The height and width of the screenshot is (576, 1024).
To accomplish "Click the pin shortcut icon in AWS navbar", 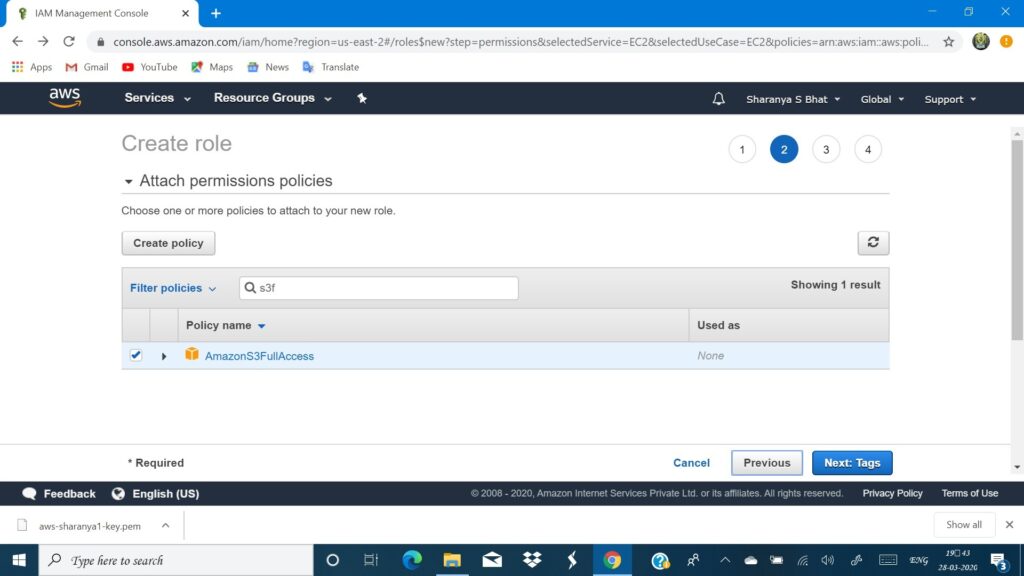I will tap(362, 98).
